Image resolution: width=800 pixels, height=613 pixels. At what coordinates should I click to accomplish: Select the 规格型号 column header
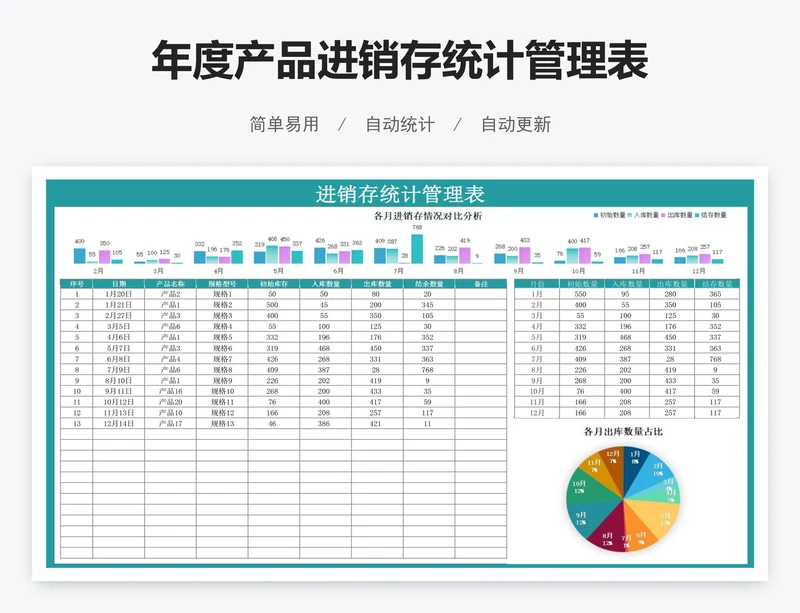click(222, 284)
